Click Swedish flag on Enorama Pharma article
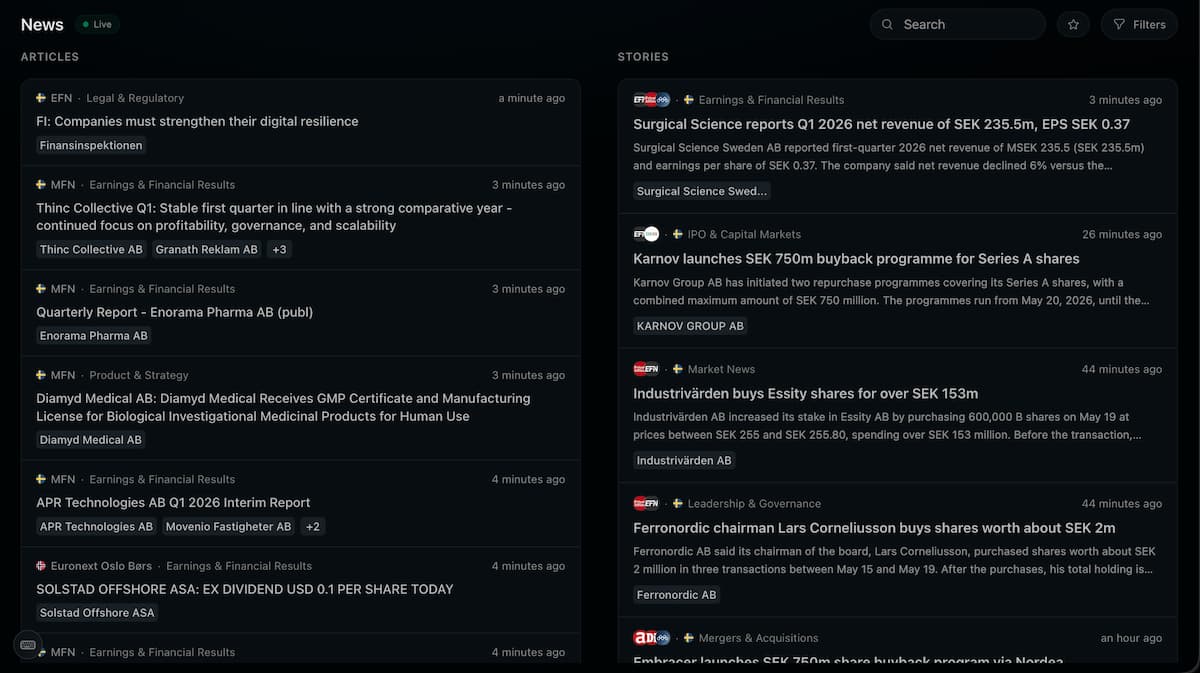The image size is (1200, 673). [x=41, y=289]
